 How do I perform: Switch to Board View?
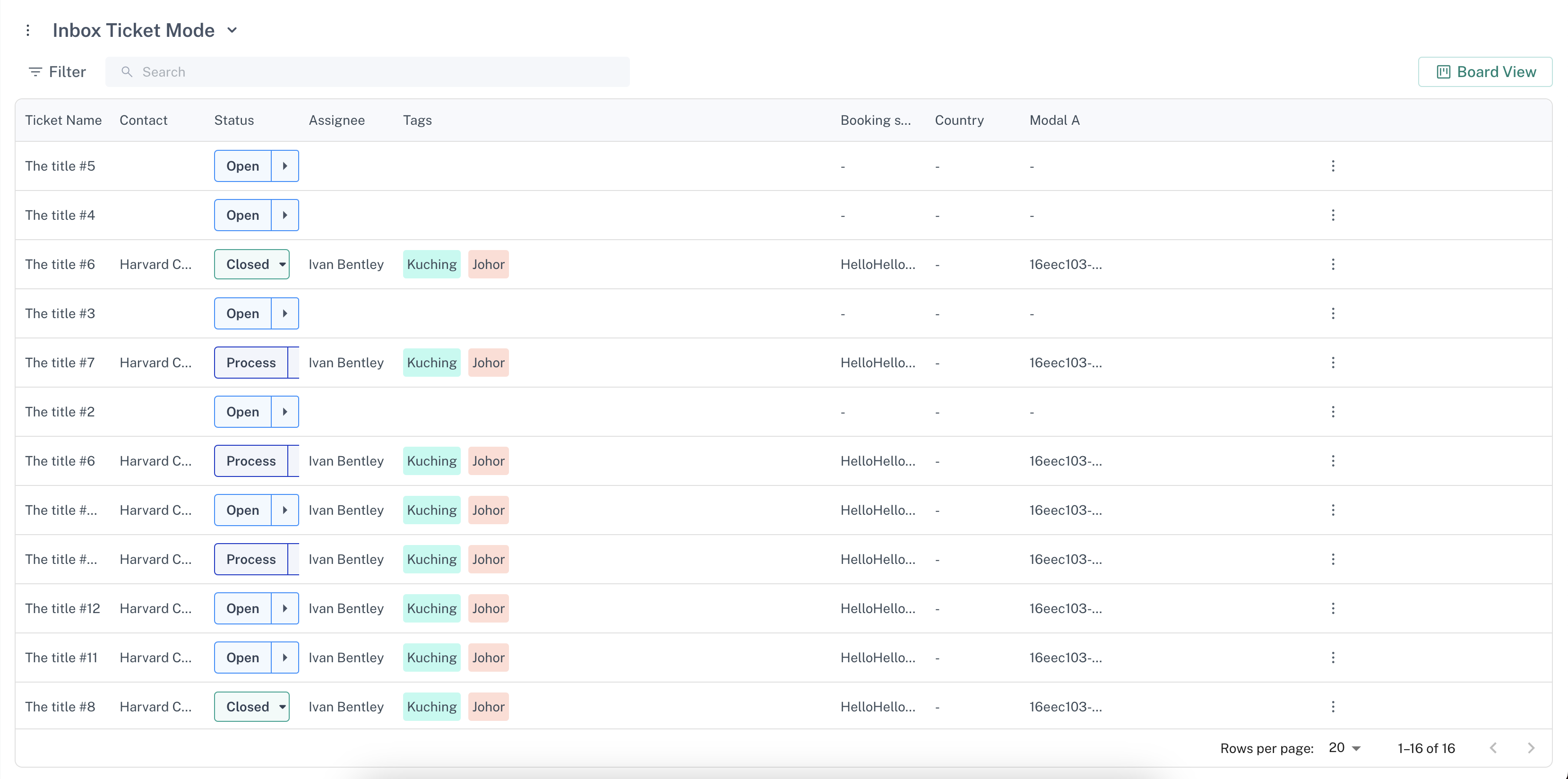coord(1485,72)
